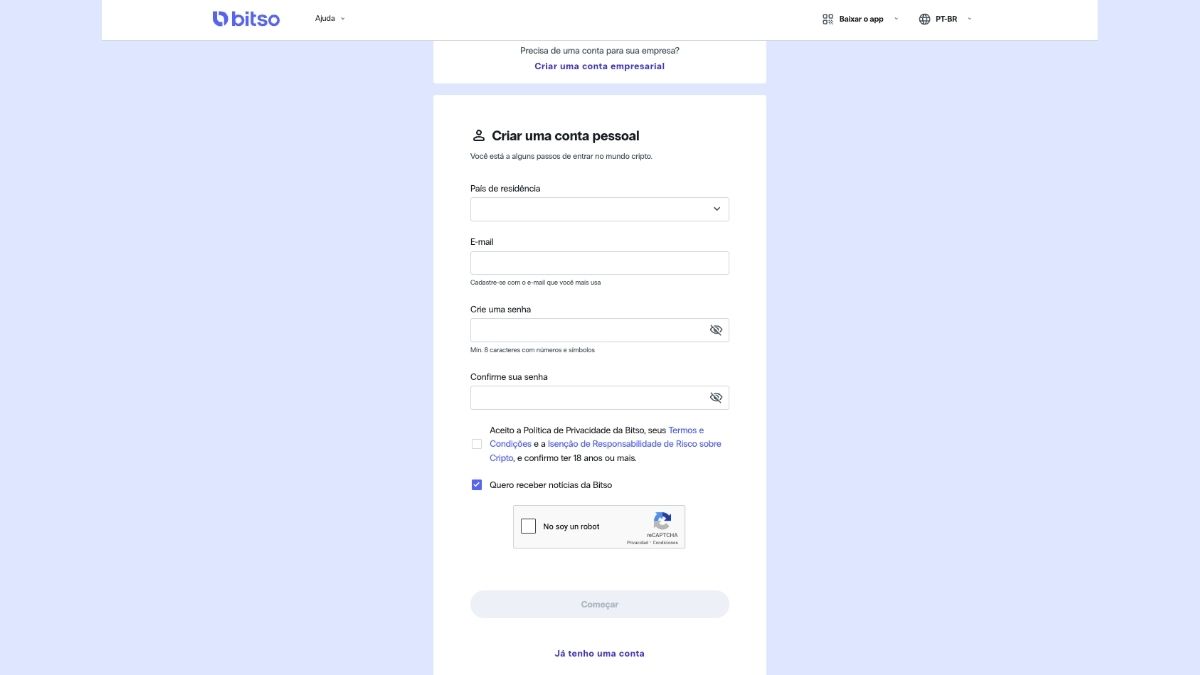Image resolution: width=1200 pixels, height=675 pixels.
Task: Focus the E-mail input field
Action: (599, 263)
